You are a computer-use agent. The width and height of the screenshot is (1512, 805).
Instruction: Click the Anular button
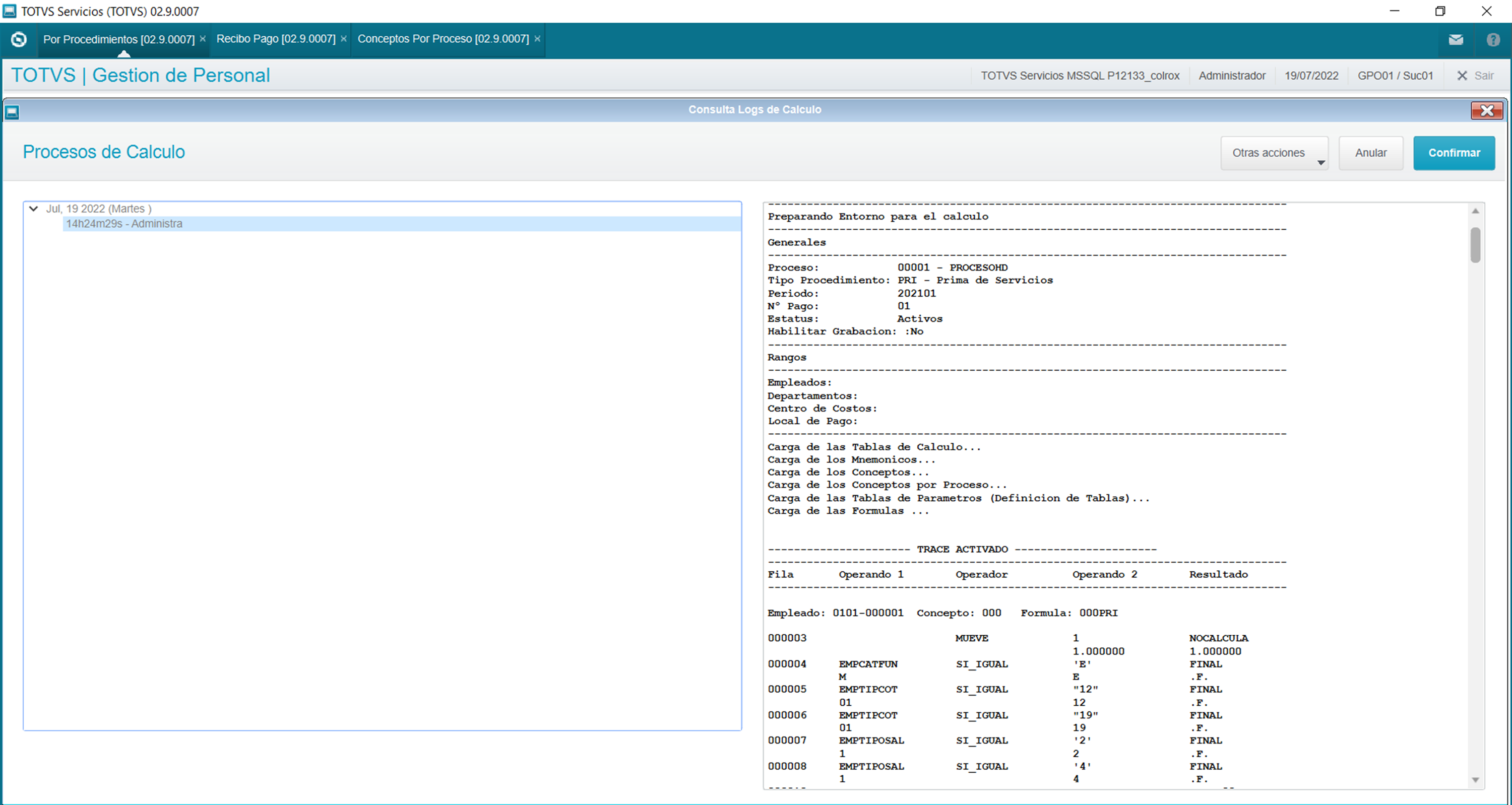pos(1370,153)
